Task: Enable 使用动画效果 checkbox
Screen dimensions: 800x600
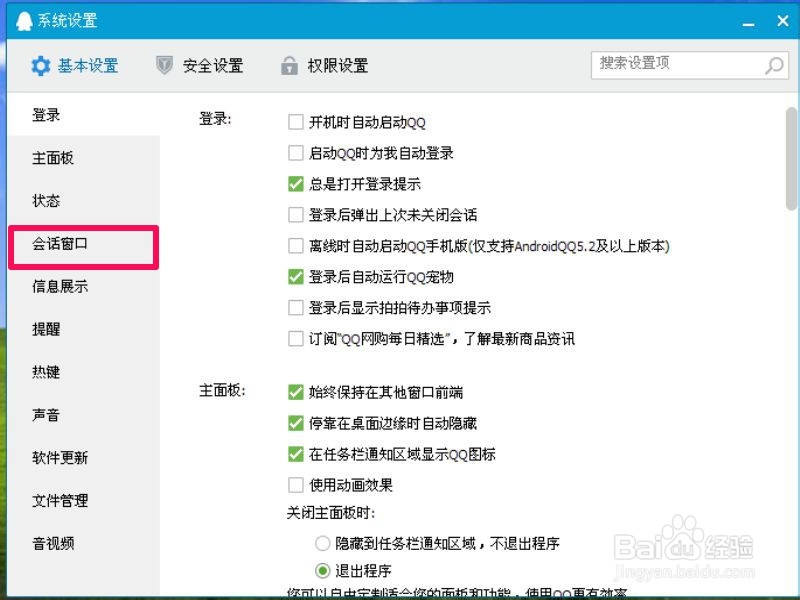Action: coord(296,485)
